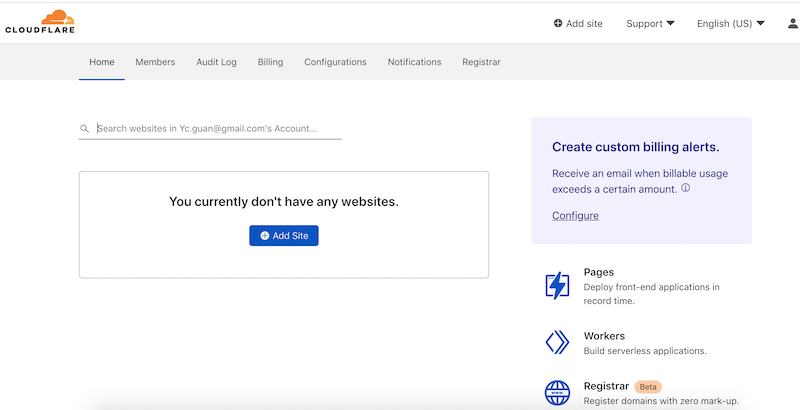Click the Cloudflare logo
The width and height of the screenshot is (800, 410).
40,22
